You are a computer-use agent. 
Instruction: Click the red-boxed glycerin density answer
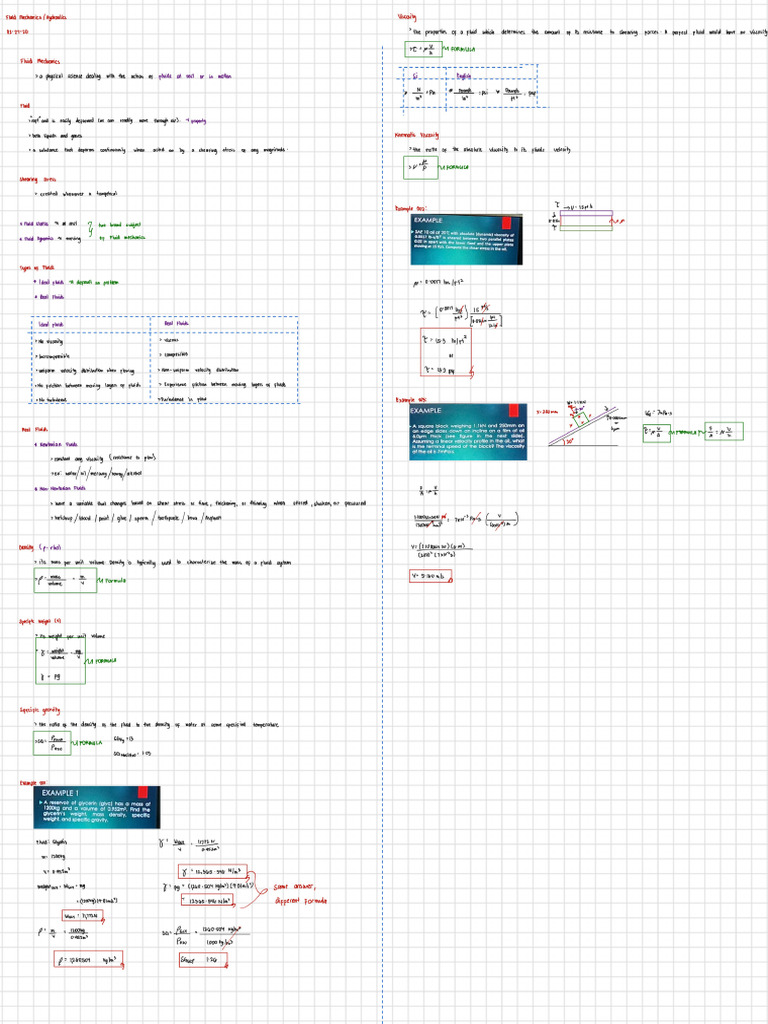click(88, 959)
